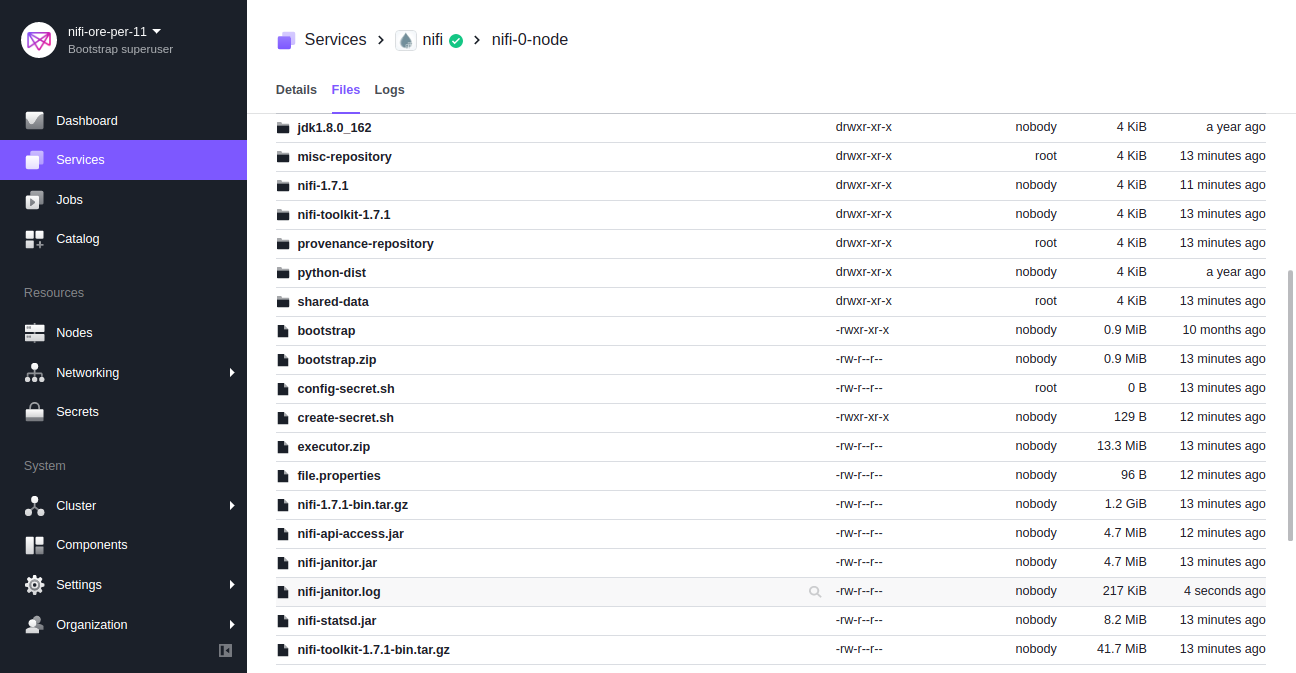This screenshot has width=1296, height=673.
Task: Click the Catalog sidebar icon
Action: (x=34, y=239)
